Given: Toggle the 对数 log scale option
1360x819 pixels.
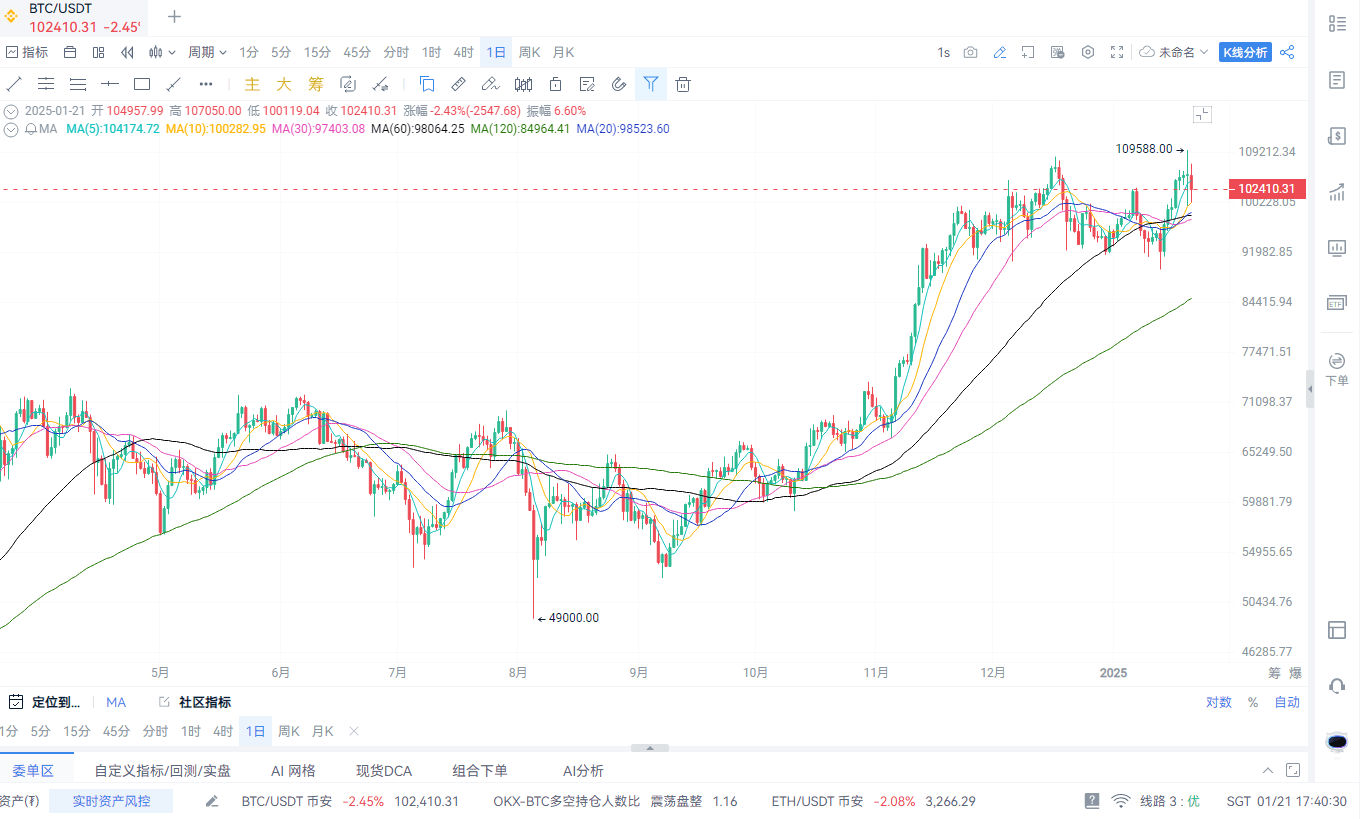Looking at the screenshot, I should tap(1218, 702).
